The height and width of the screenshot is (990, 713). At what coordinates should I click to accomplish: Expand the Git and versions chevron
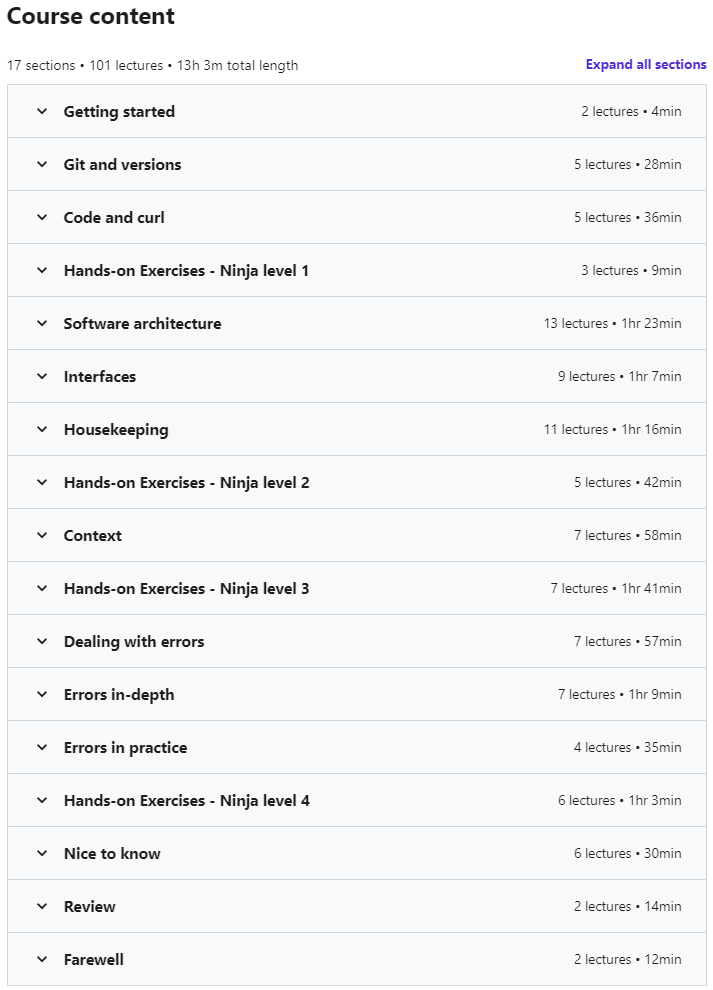pyautogui.click(x=42, y=164)
